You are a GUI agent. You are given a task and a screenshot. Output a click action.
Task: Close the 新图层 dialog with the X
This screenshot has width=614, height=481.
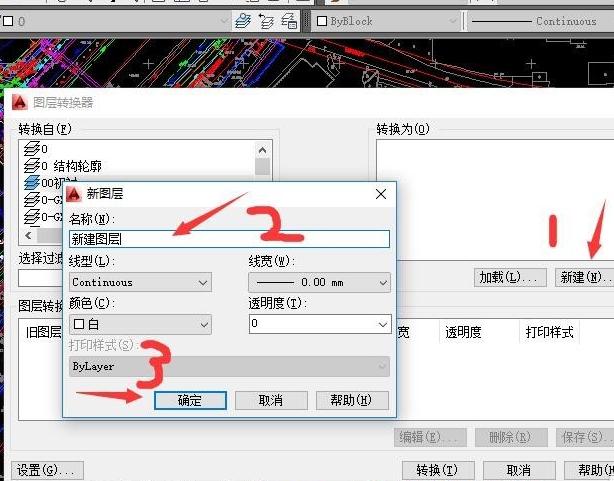point(381,194)
